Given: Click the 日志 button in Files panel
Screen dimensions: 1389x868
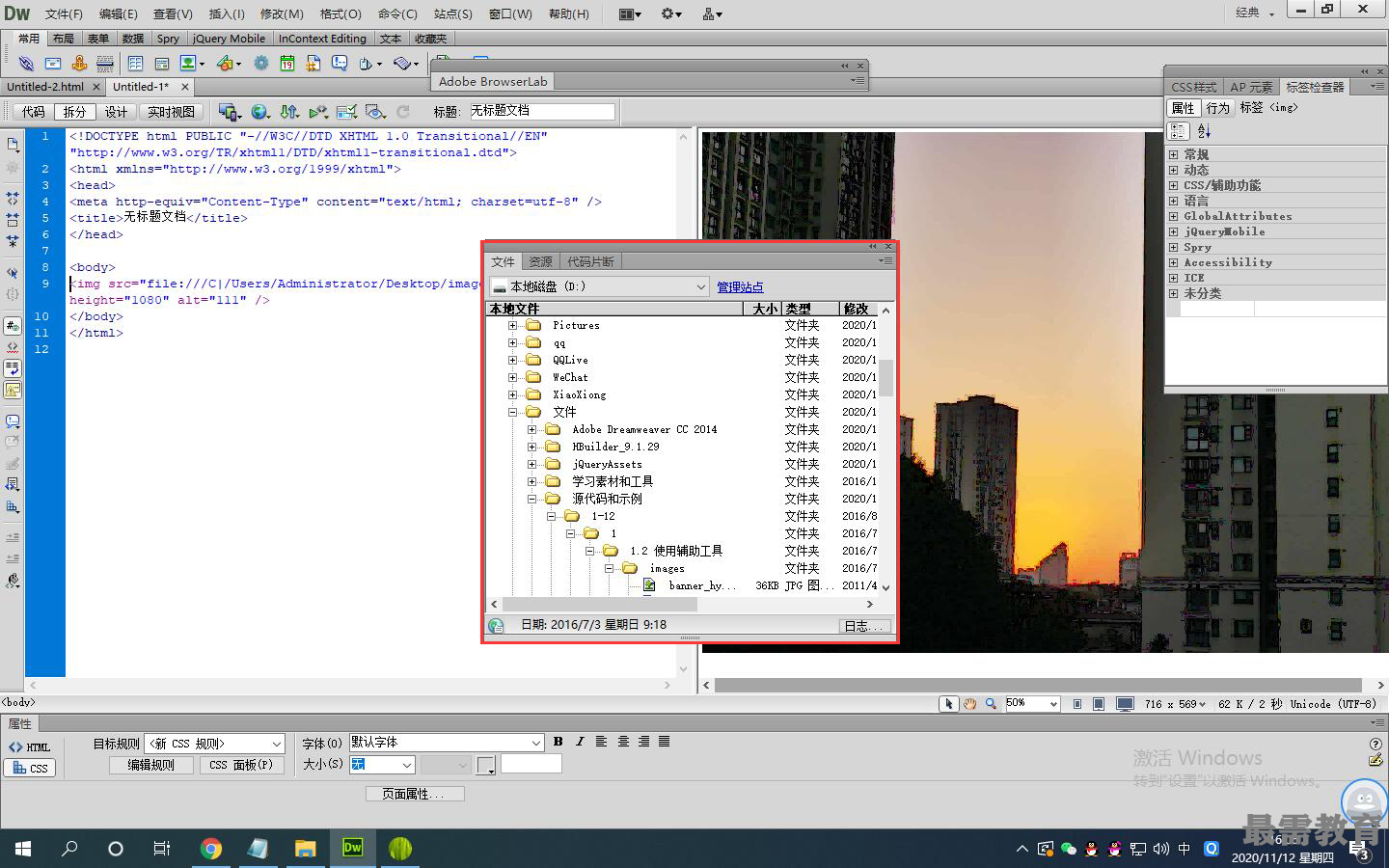Looking at the screenshot, I should (x=863, y=626).
